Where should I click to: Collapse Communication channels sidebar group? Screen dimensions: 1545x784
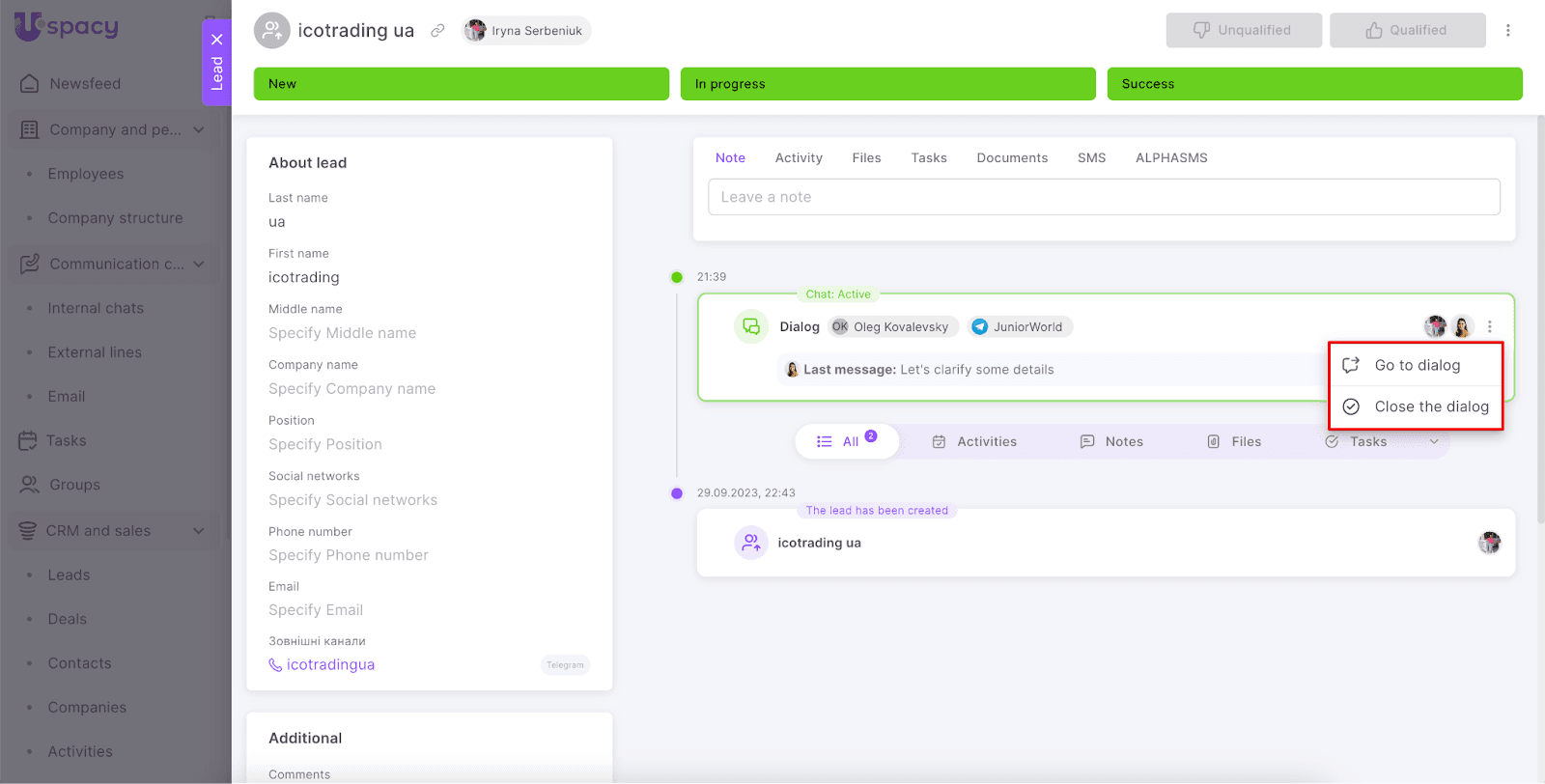click(199, 265)
